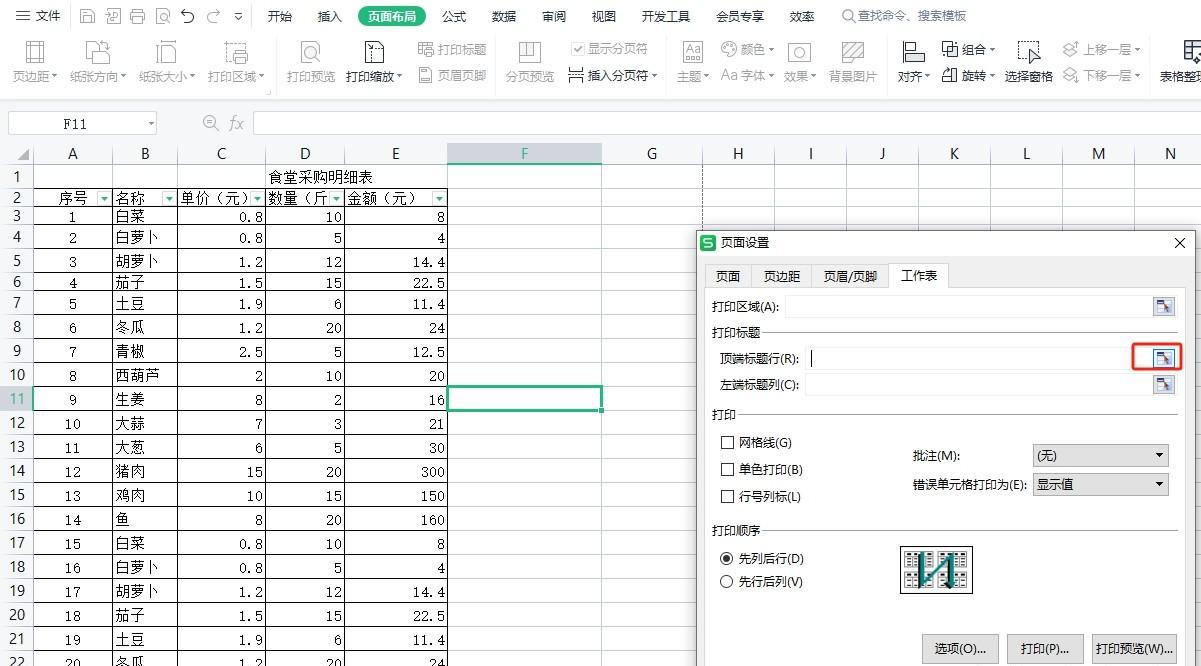Open the 批注(M) dropdown
The height and width of the screenshot is (666, 1201).
click(x=1100, y=456)
